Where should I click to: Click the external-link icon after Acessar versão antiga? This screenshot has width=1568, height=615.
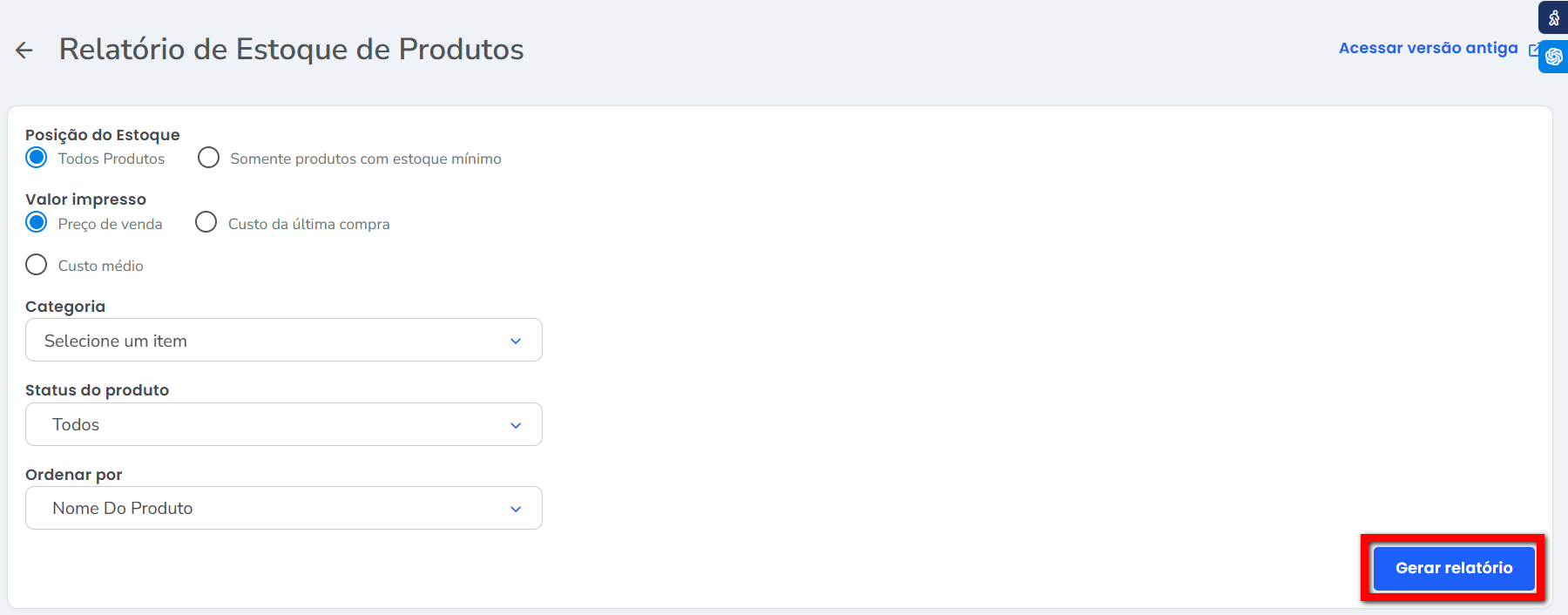point(1534,50)
